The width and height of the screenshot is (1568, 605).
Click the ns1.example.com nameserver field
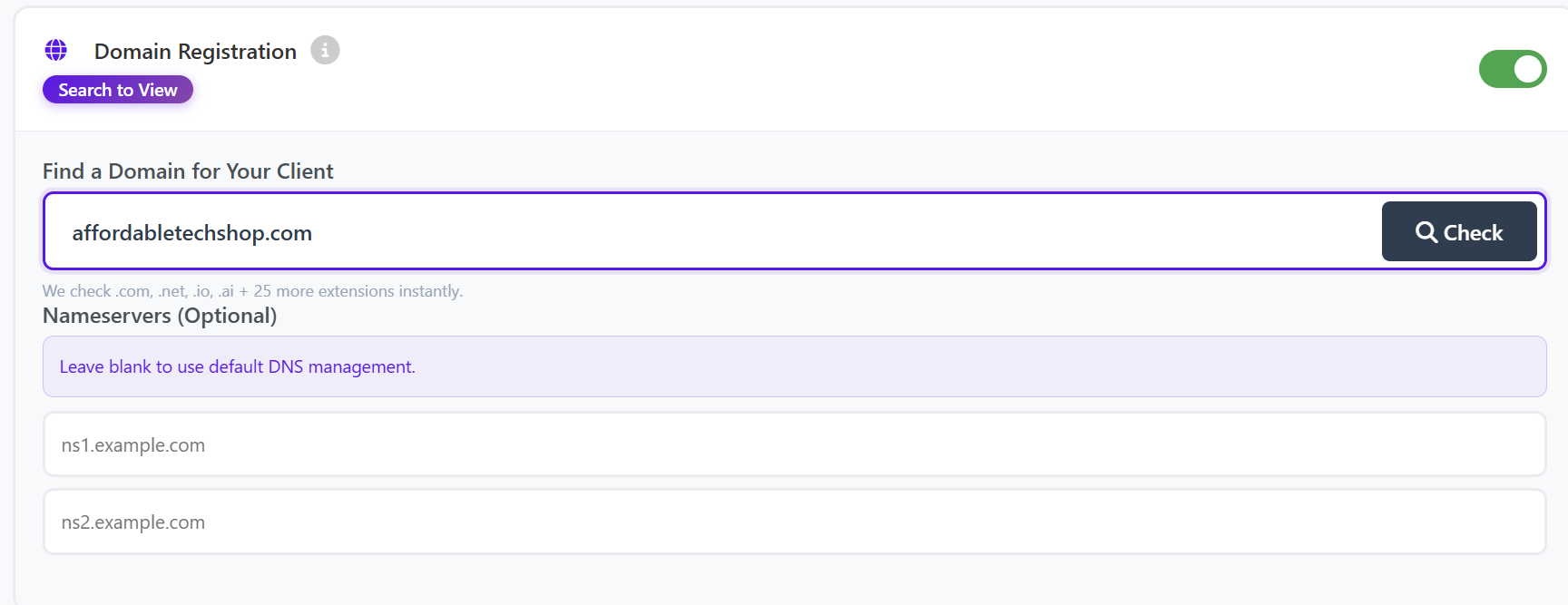pyautogui.click(x=794, y=444)
